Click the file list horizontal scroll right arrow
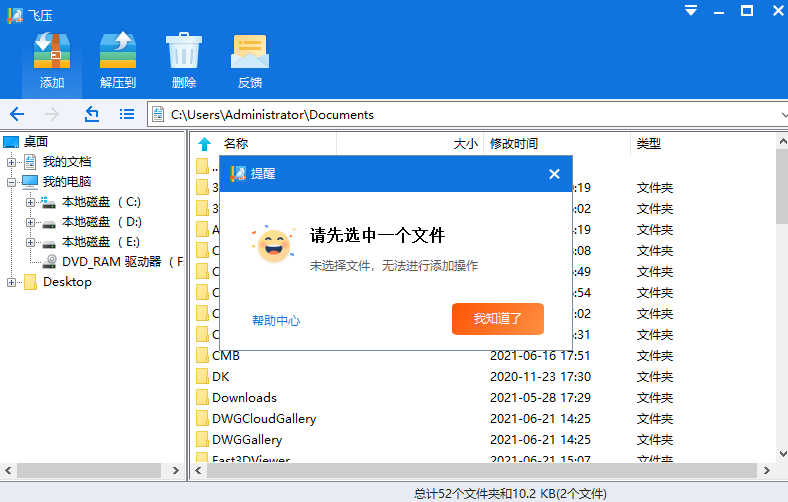This screenshot has width=788, height=502. coord(766,471)
